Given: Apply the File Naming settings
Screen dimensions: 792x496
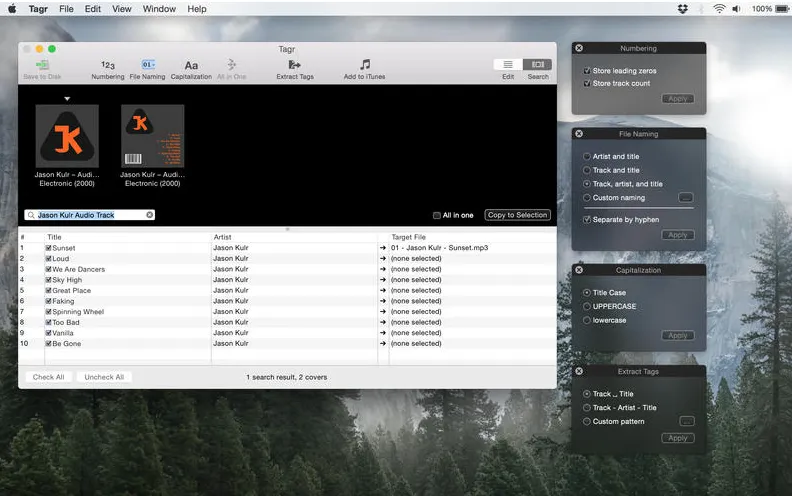Looking at the screenshot, I should click(677, 235).
